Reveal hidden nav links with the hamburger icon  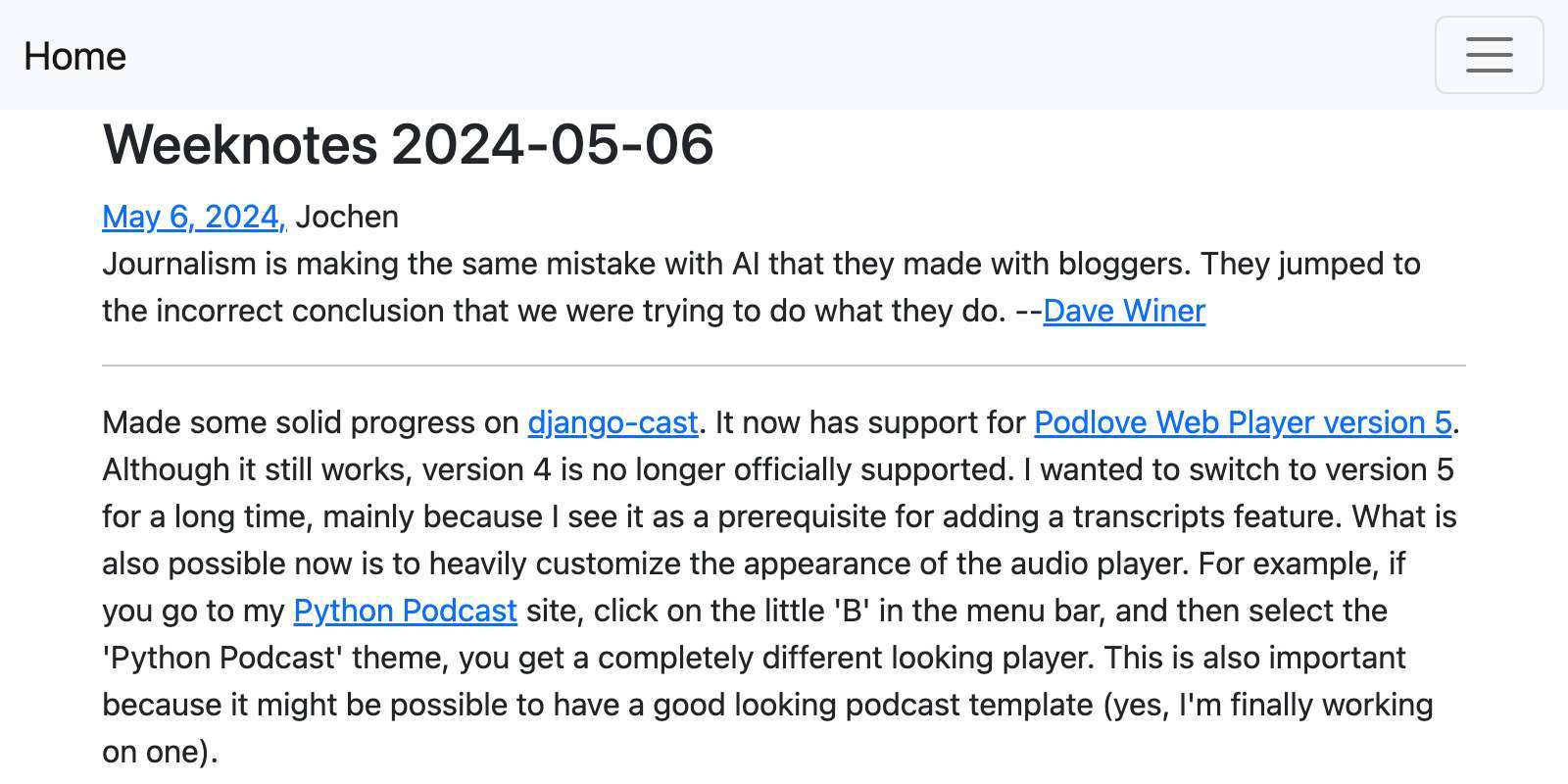(x=1489, y=55)
